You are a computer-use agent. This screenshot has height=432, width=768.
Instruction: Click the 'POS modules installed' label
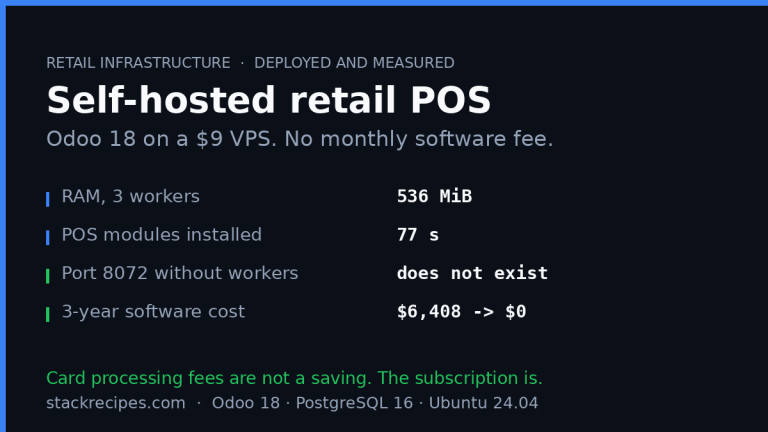click(x=162, y=235)
